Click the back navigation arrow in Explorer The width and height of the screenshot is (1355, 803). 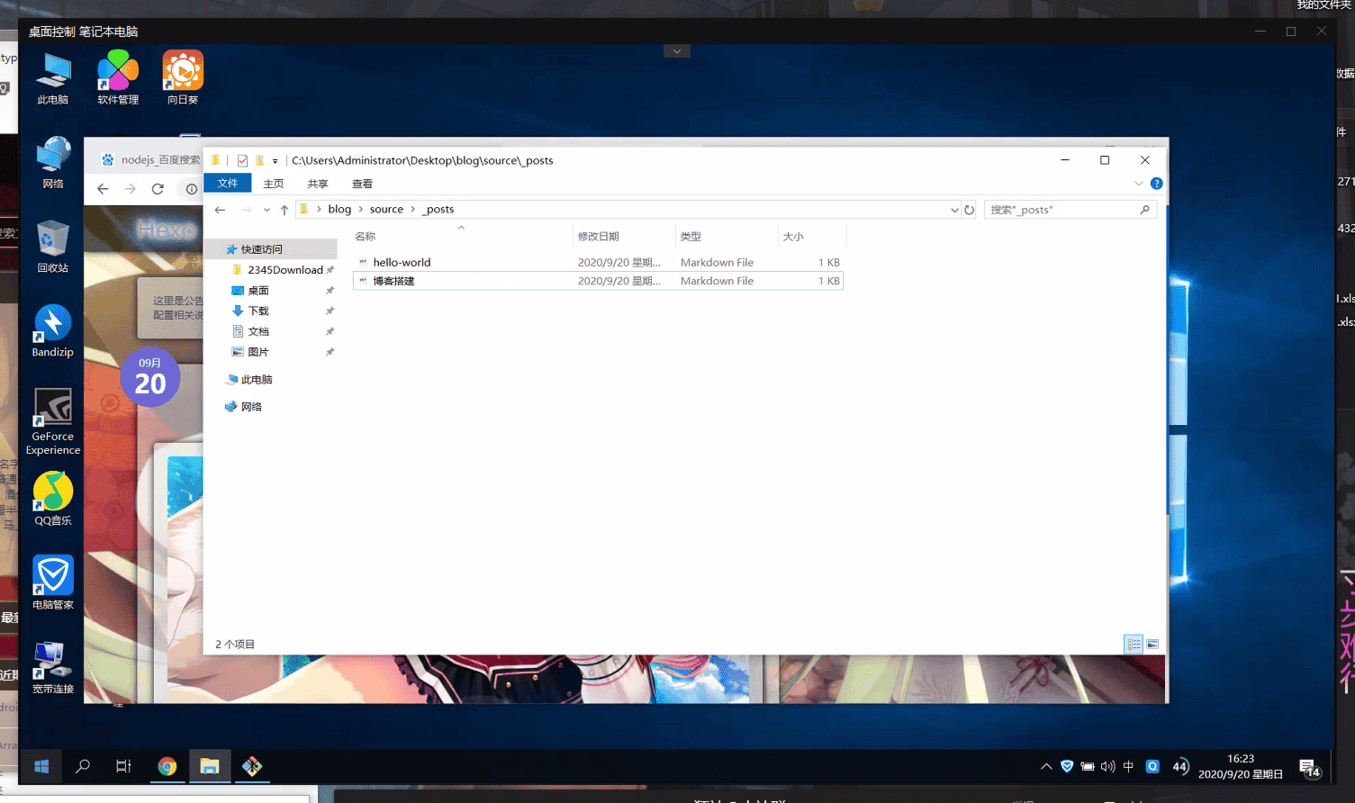click(220, 210)
